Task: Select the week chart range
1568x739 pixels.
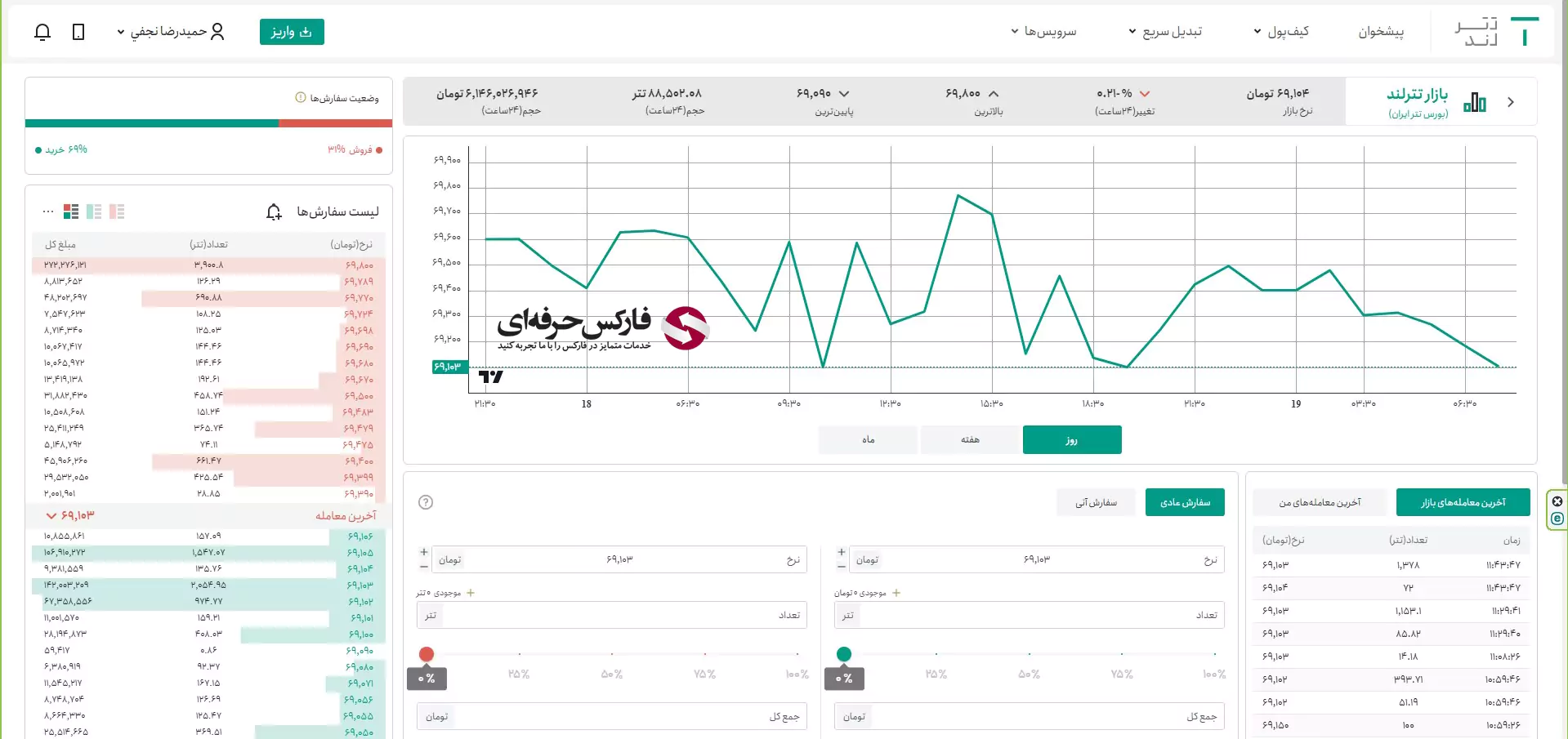Action: click(x=970, y=439)
